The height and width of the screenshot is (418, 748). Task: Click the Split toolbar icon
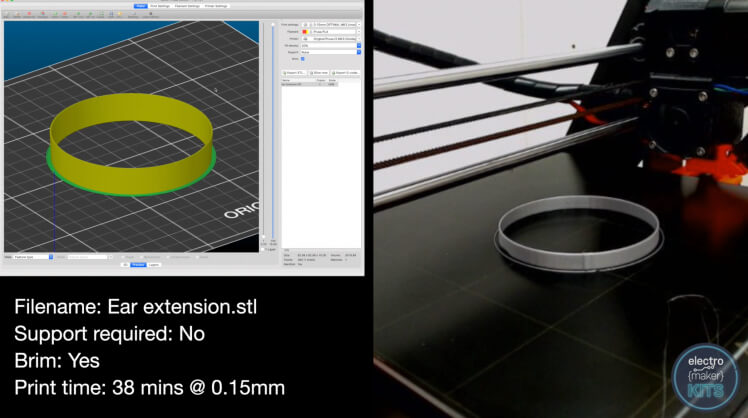pos(111,14)
